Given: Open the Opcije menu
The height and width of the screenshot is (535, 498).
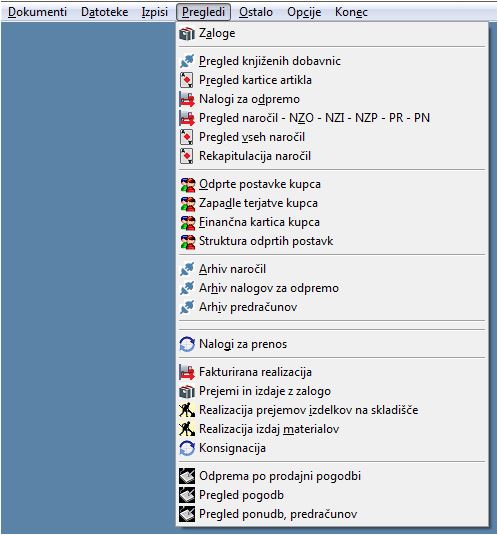Looking at the screenshot, I should click(x=304, y=12).
